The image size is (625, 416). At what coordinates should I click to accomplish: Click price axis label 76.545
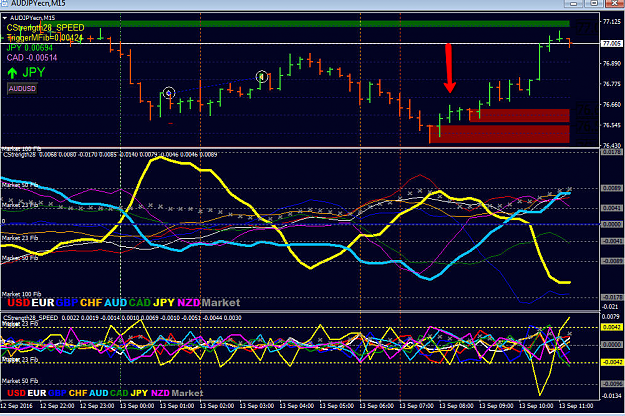(x=612, y=125)
